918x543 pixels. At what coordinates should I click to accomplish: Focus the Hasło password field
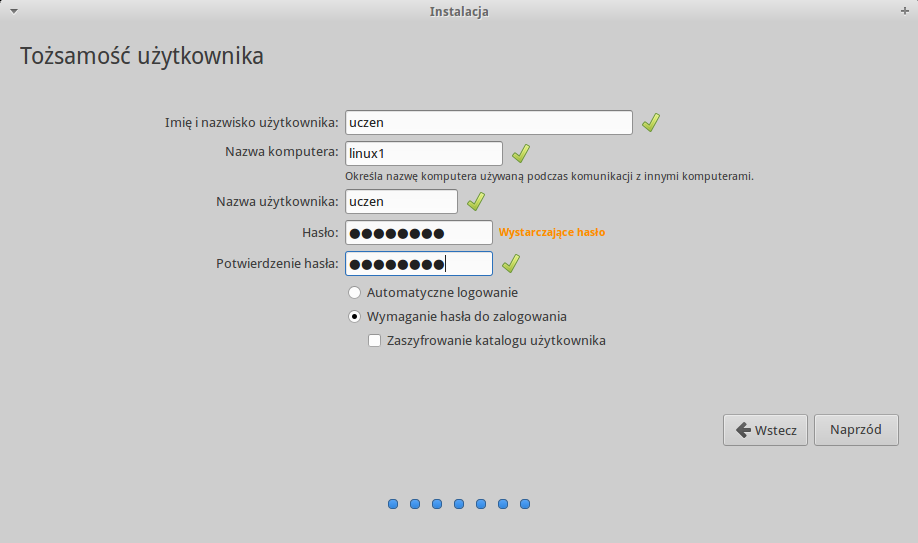point(419,233)
